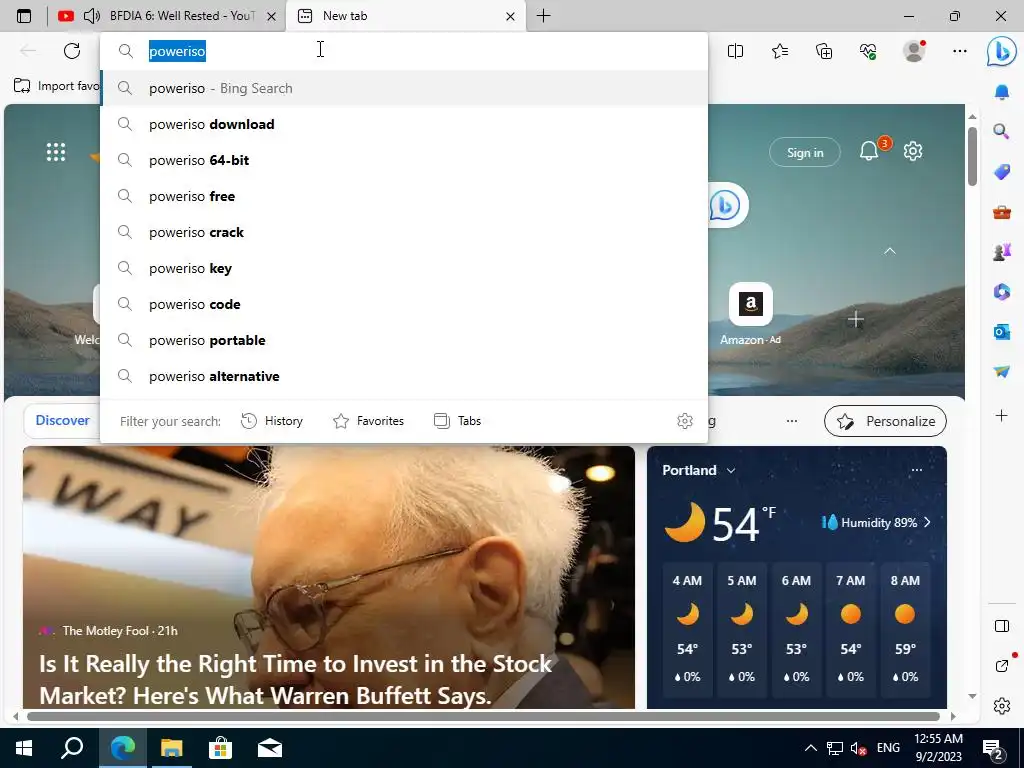The width and height of the screenshot is (1024, 768).
Task: Choose 'poweriso 64-bit' suggestion
Action: [x=404, y=160]
